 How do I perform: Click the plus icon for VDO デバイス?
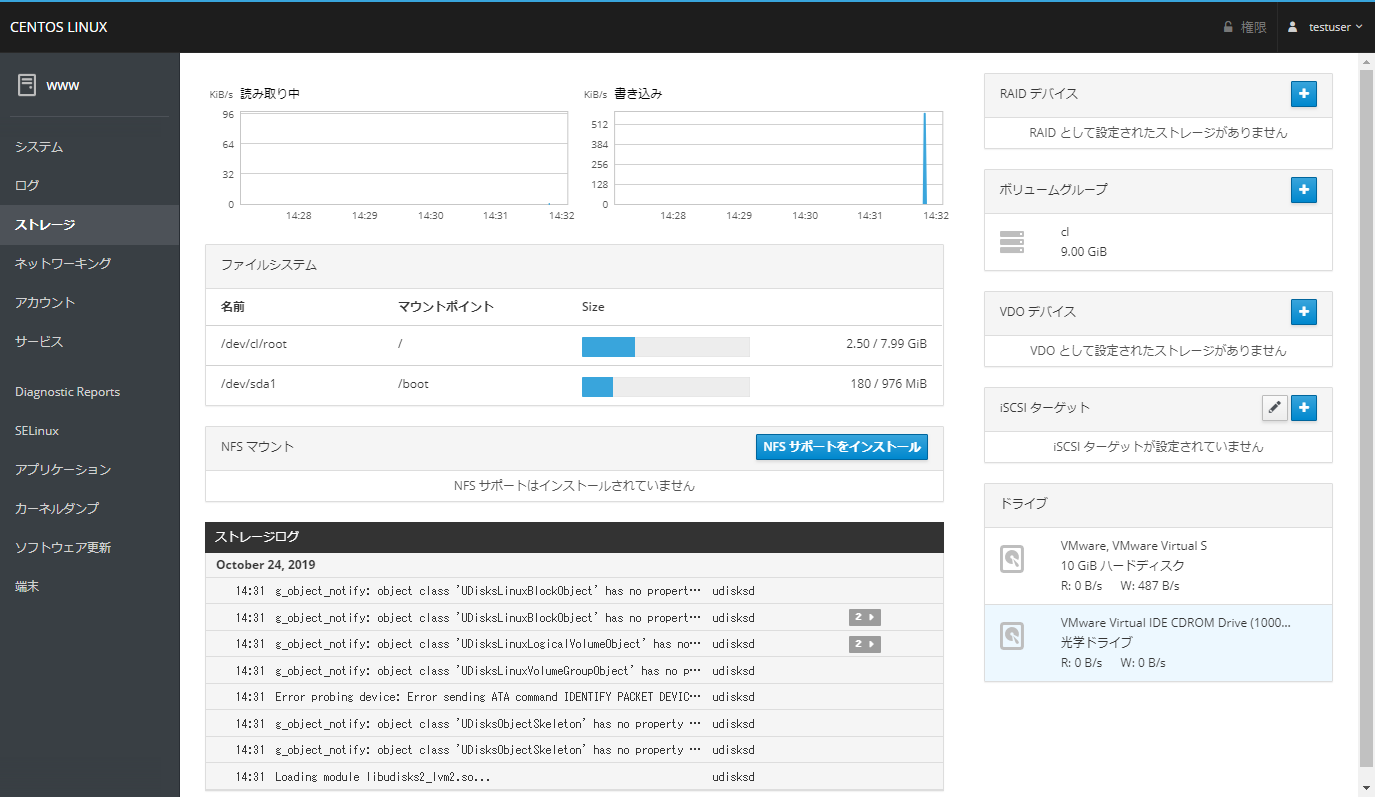coord(1303,312)
